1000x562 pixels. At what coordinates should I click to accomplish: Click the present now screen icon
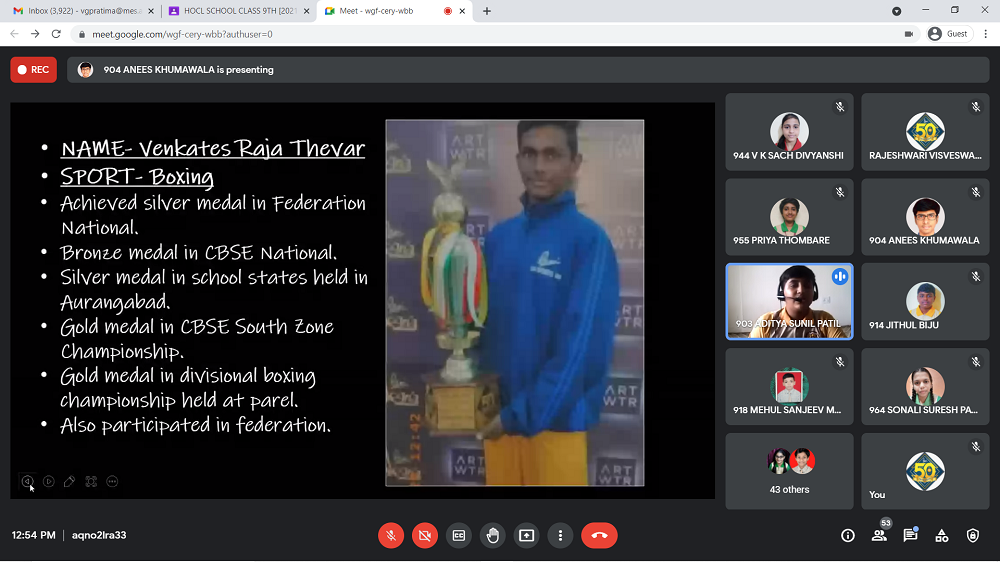point(527,536)
